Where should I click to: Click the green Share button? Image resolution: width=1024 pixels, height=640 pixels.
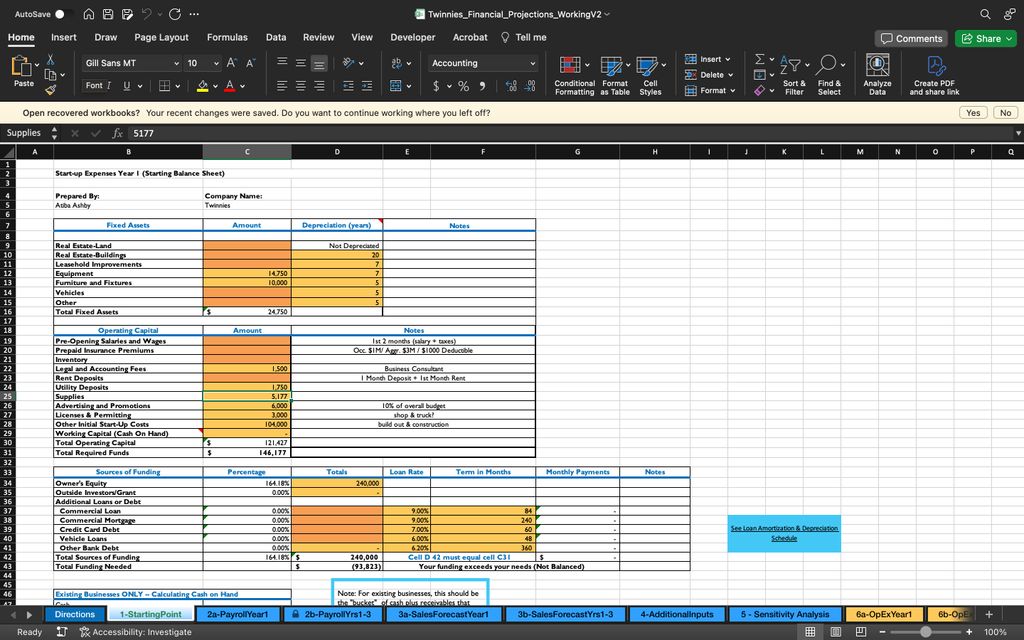tap(985, 39)
